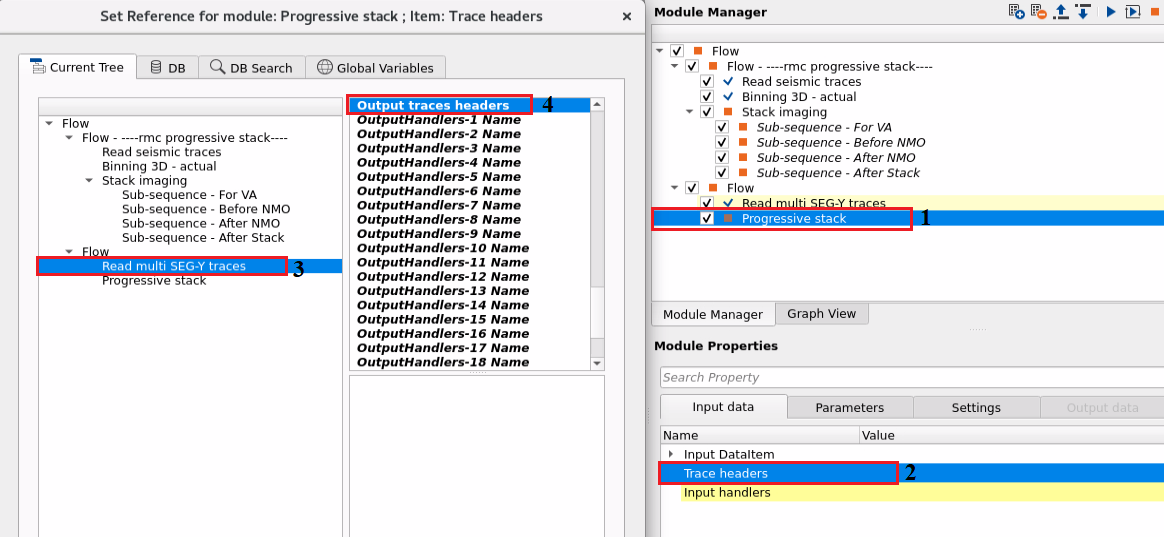The height and width of the screenshot is (537, 1164).
Task: Toggle the Flow - rmc progressive stack checkbox
Action: pyautogui.click(x=692, y=66)
